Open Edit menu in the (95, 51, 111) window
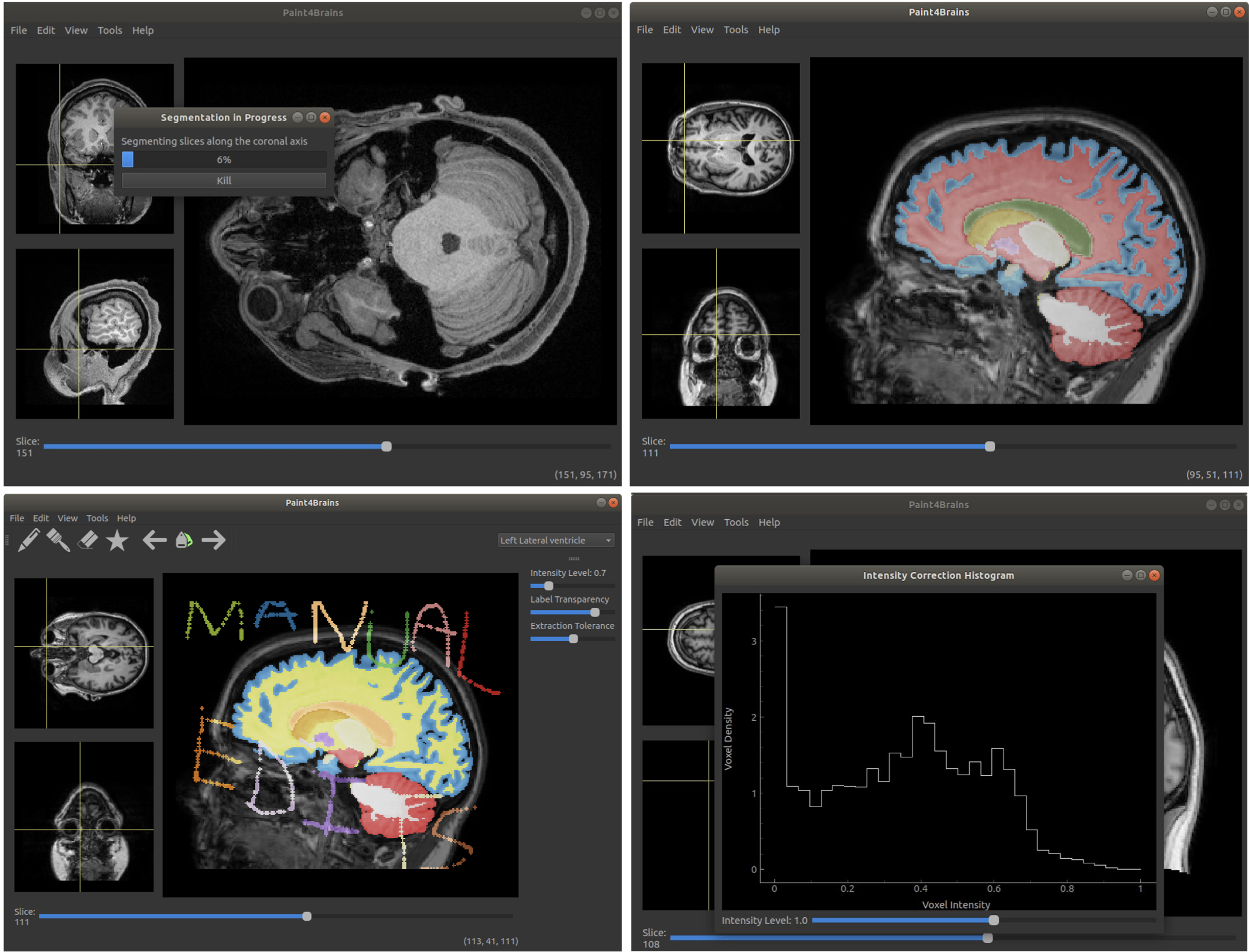This screenshot has width=1249, height=952. pos(672,30)
